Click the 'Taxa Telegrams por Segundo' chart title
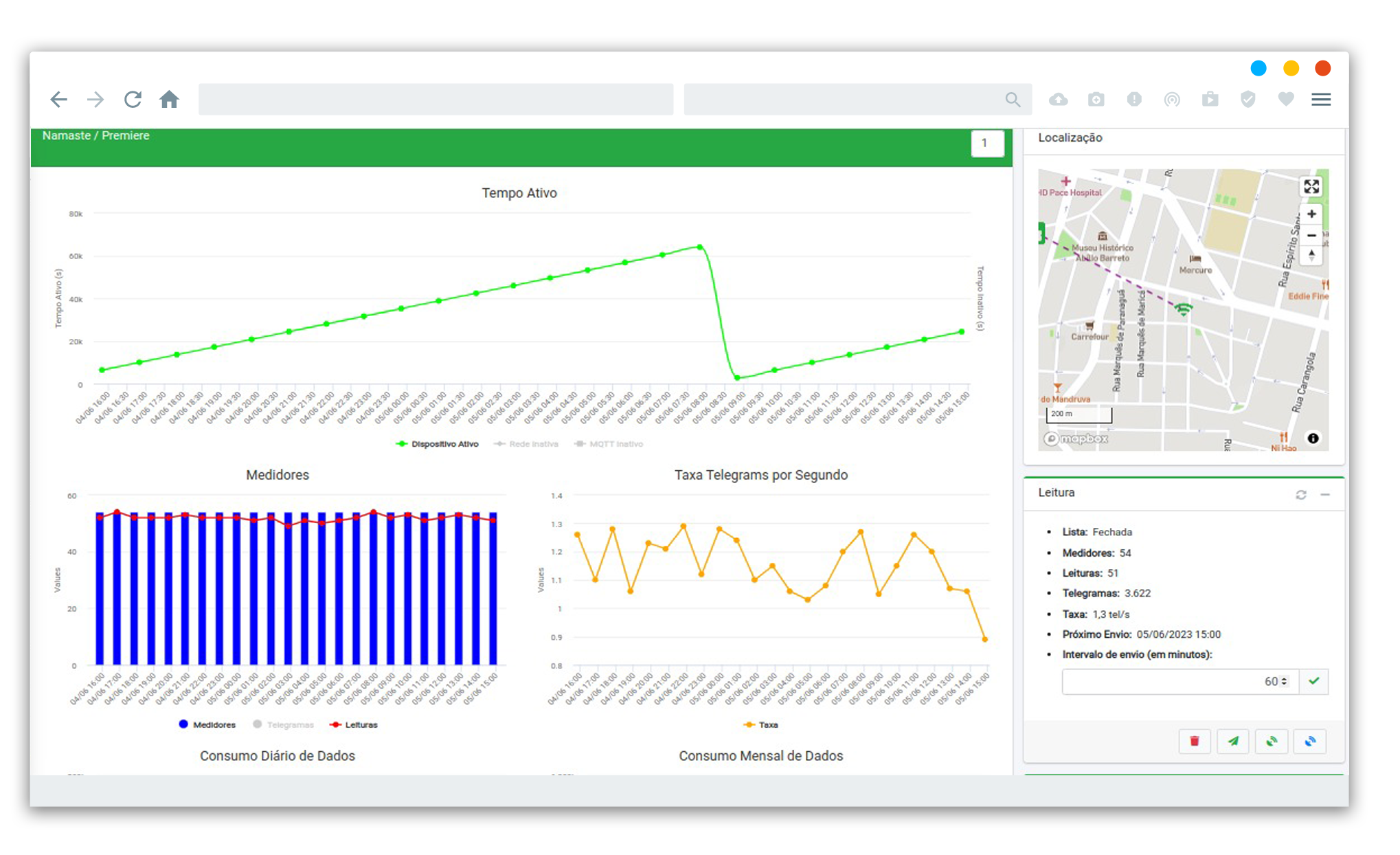This screenshot has width=1400, height=855. tap(760, 475)
